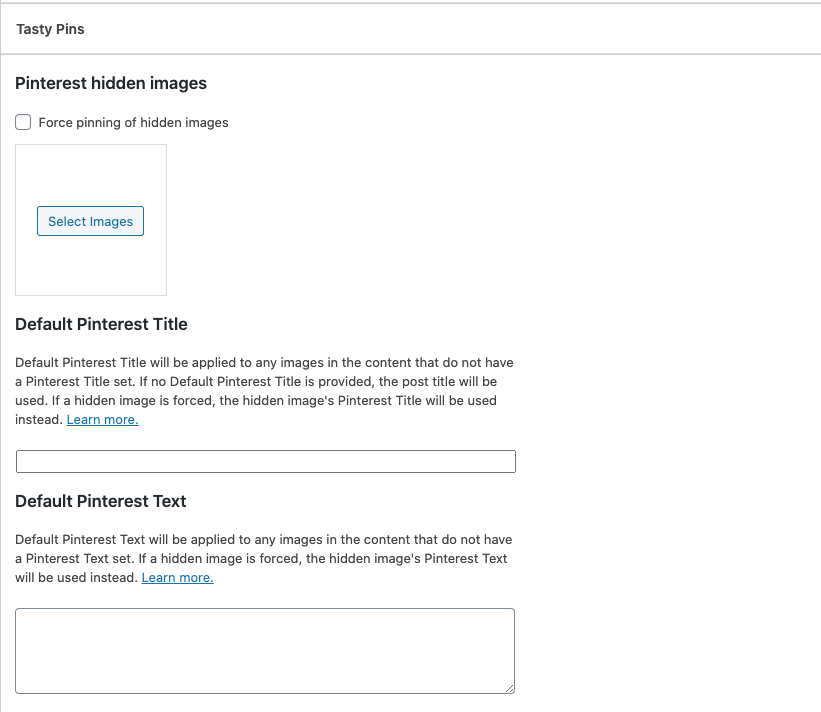
Task: Toggle the checkbox beside Force pinning label
Action: pos(23,122)
